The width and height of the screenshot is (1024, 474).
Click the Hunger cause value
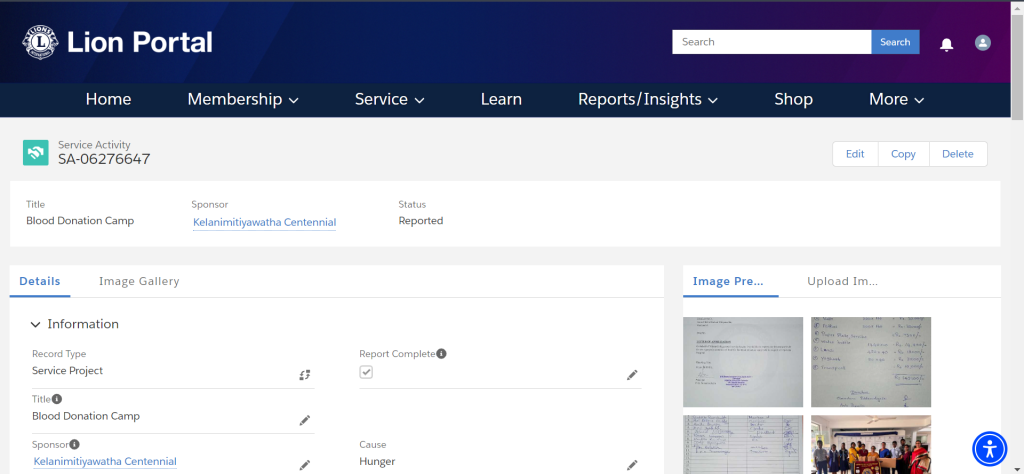(377, 462)
